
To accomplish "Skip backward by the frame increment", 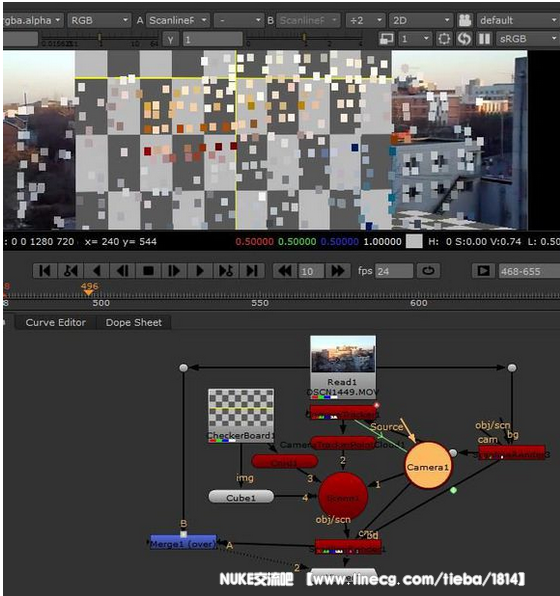I will 285,271.
